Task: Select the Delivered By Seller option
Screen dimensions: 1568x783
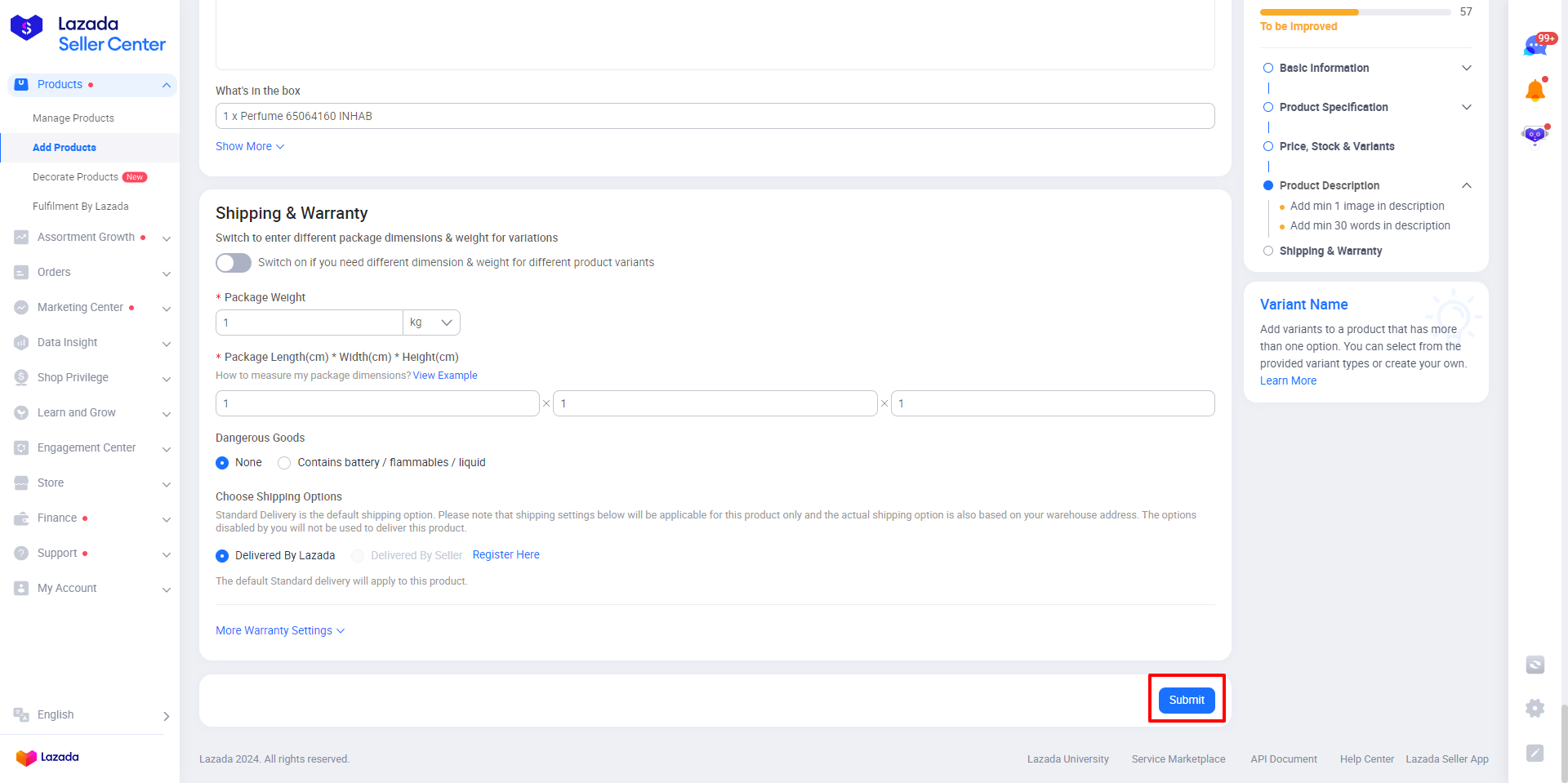Action: click(358, 556)
